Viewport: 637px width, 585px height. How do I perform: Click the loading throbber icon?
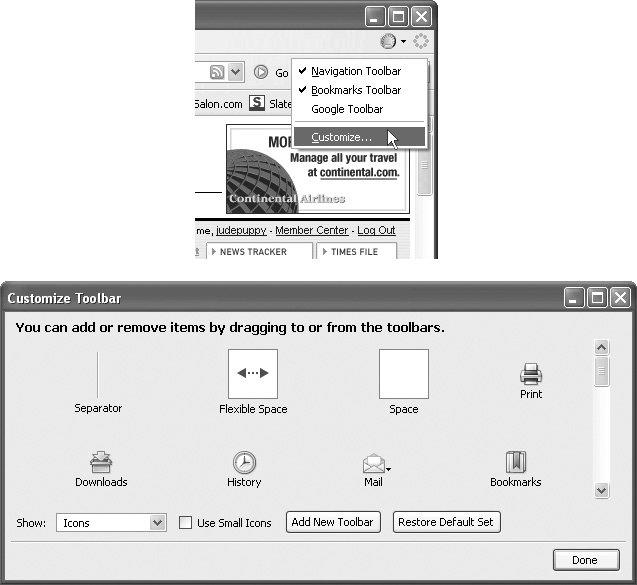421,41
